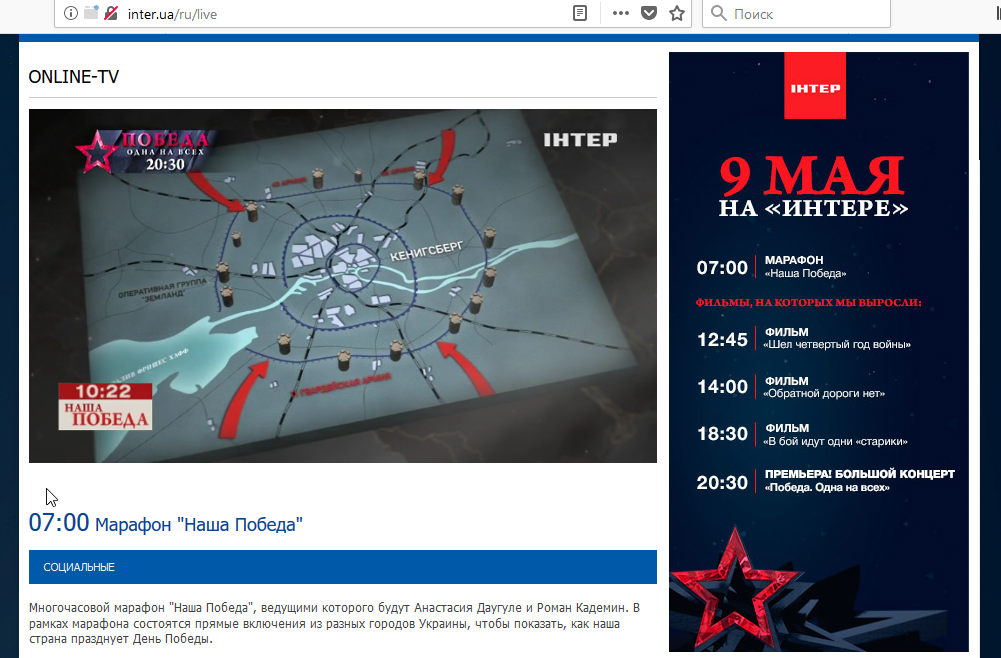
Task: Click the marathon description paragraph
Action: [x=335, y=623]
